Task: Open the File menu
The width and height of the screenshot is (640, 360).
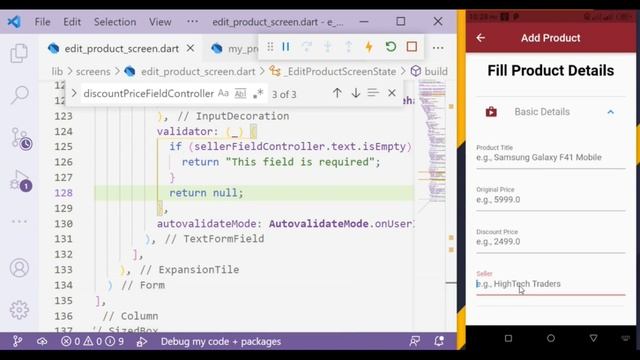Action: coord(42,22)
